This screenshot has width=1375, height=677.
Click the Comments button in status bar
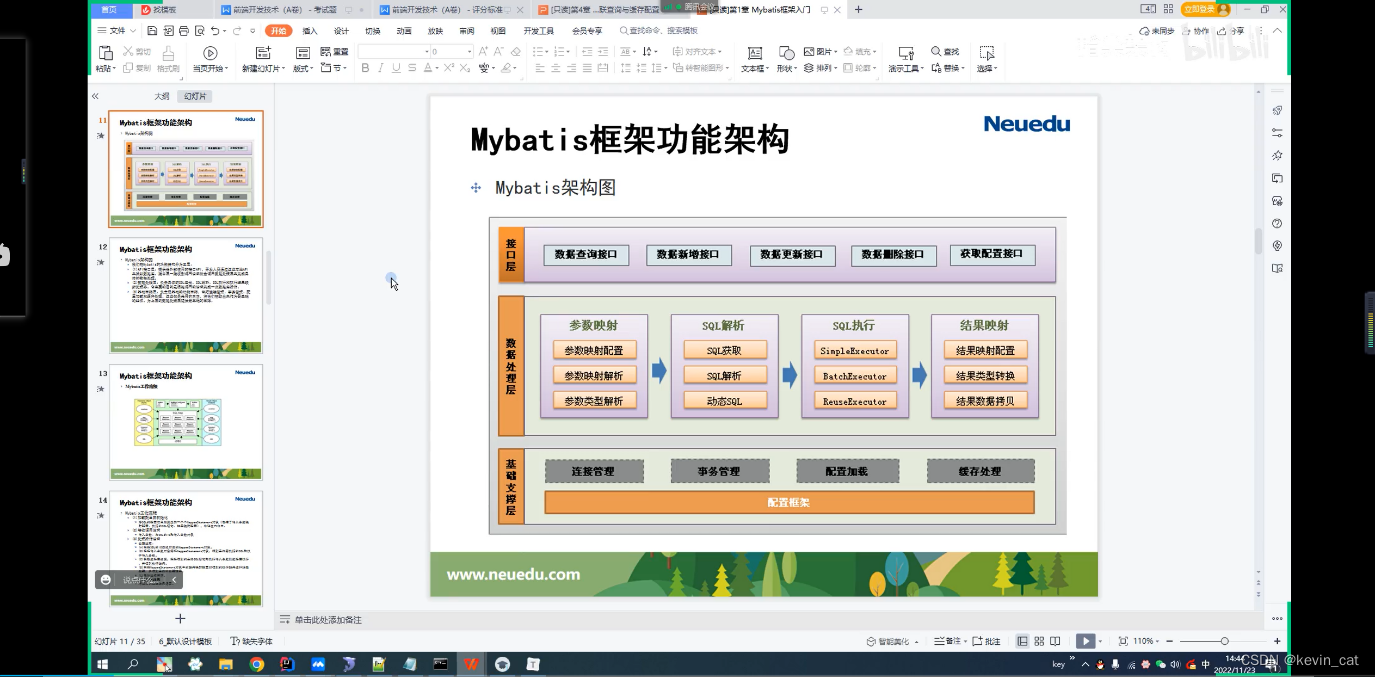(986, 641)
